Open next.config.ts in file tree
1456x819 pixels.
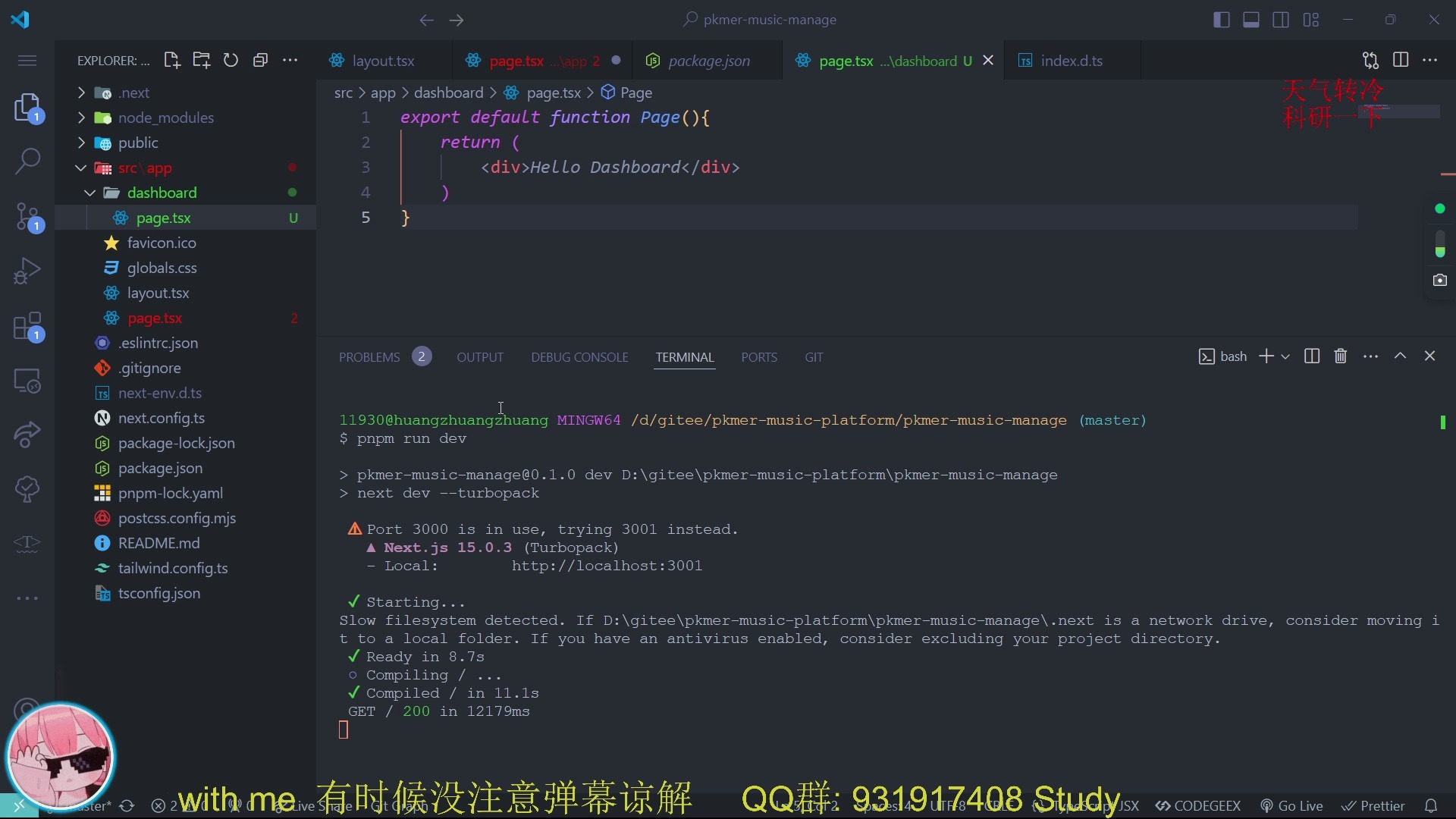(162, 418)
